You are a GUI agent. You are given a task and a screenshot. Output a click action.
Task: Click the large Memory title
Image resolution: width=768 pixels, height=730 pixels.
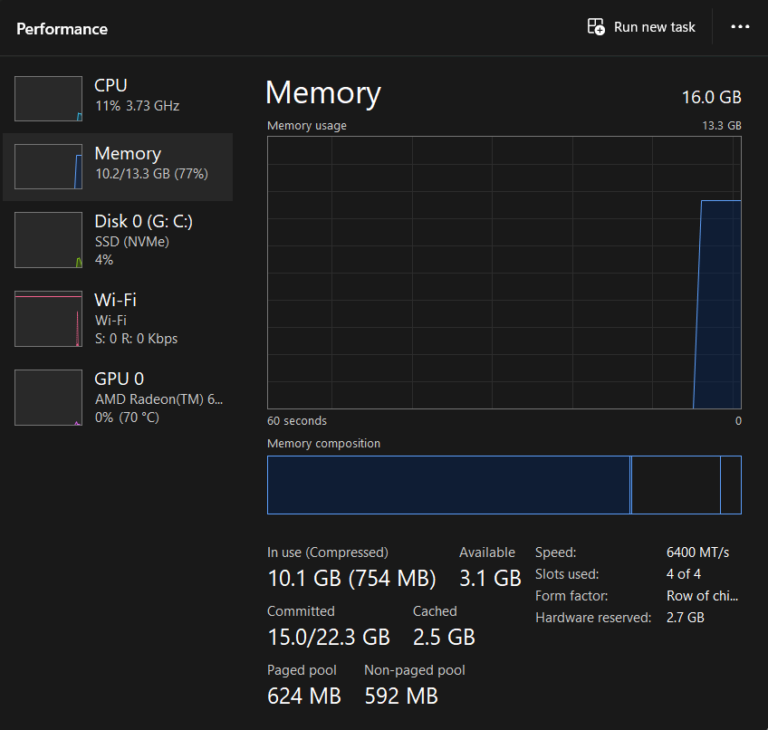pos(323,93)
